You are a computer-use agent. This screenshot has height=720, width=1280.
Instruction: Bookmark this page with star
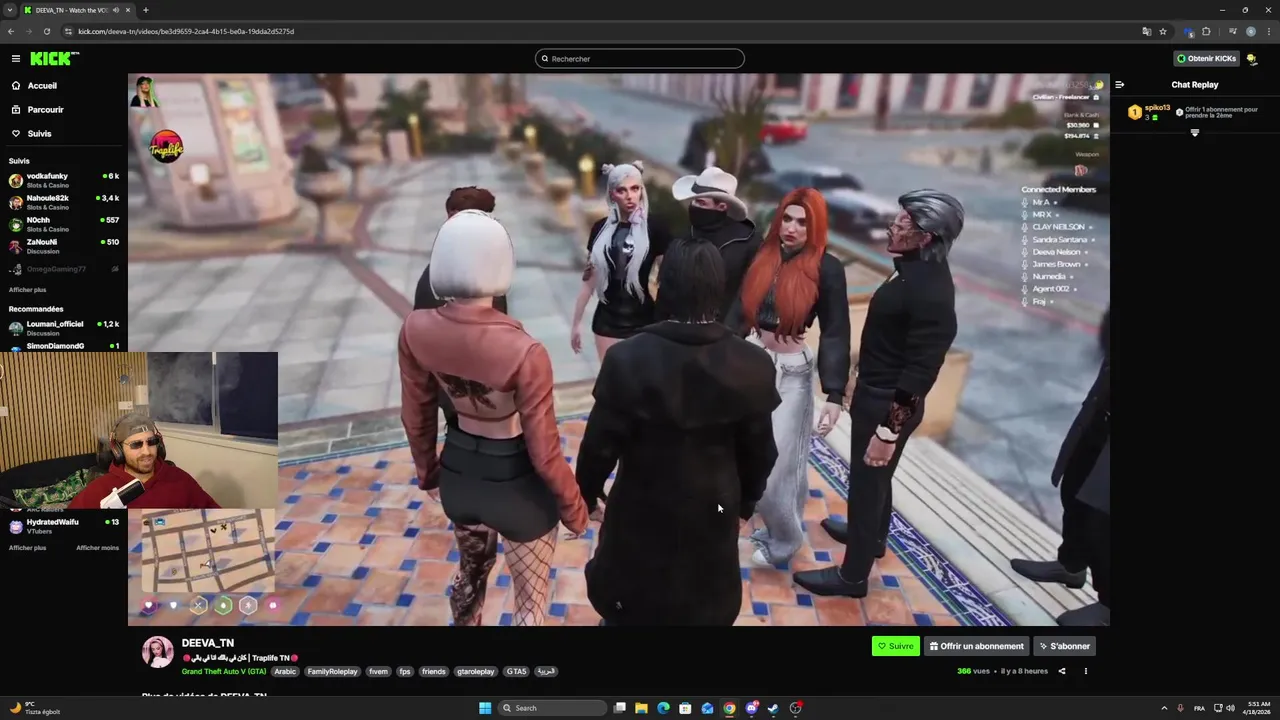(1163, 31)
